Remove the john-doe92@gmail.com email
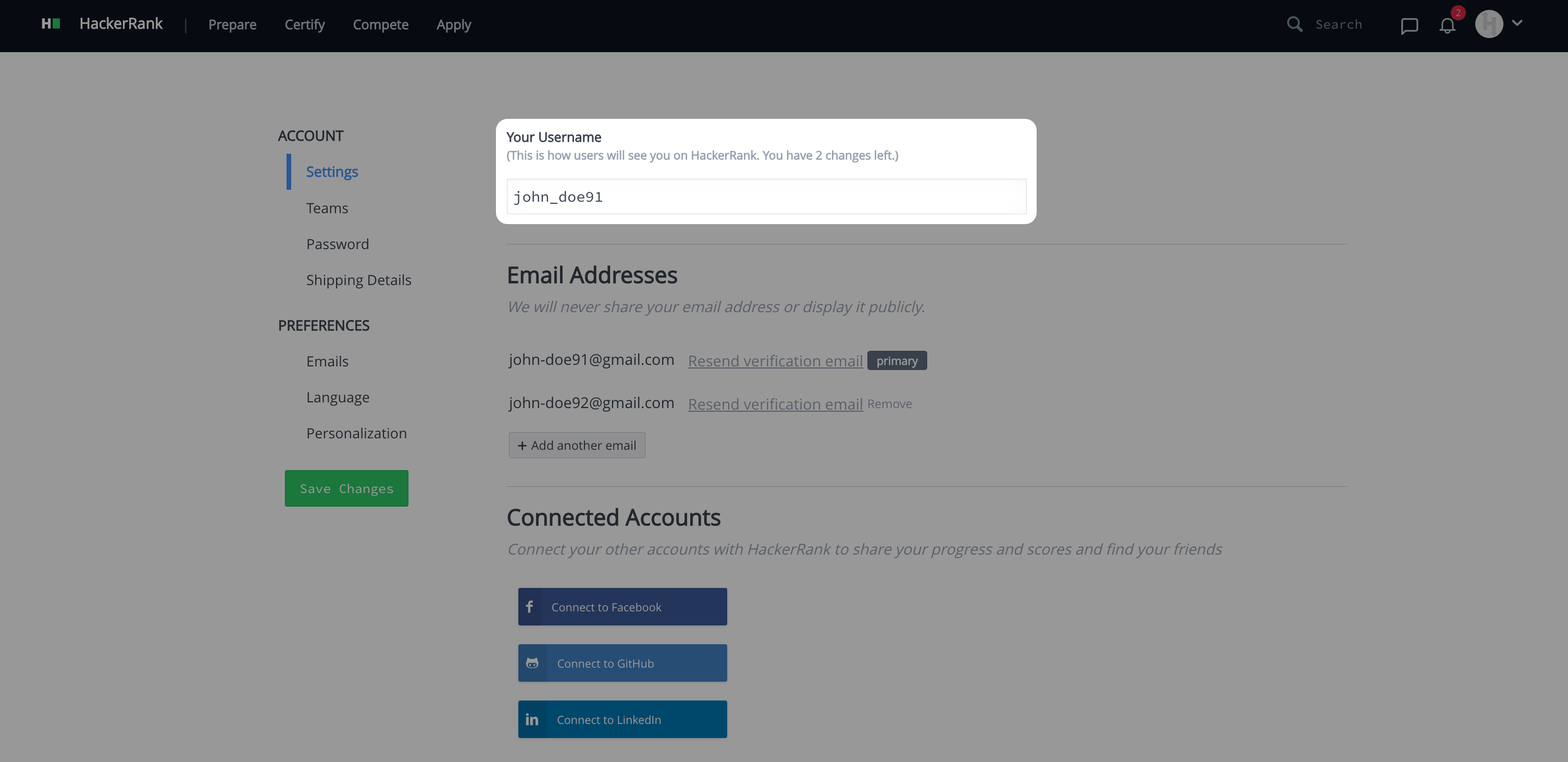 click(x=890, y=404)
